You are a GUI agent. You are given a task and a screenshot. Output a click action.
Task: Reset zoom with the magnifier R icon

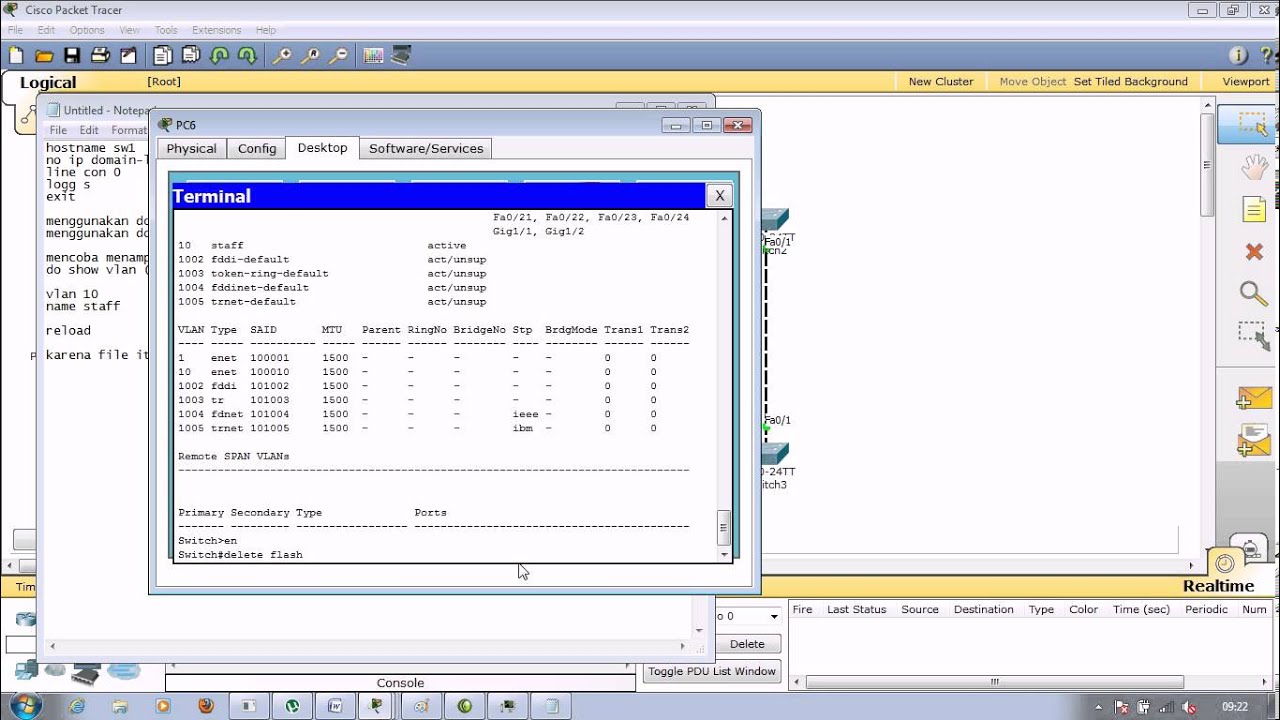311,56
